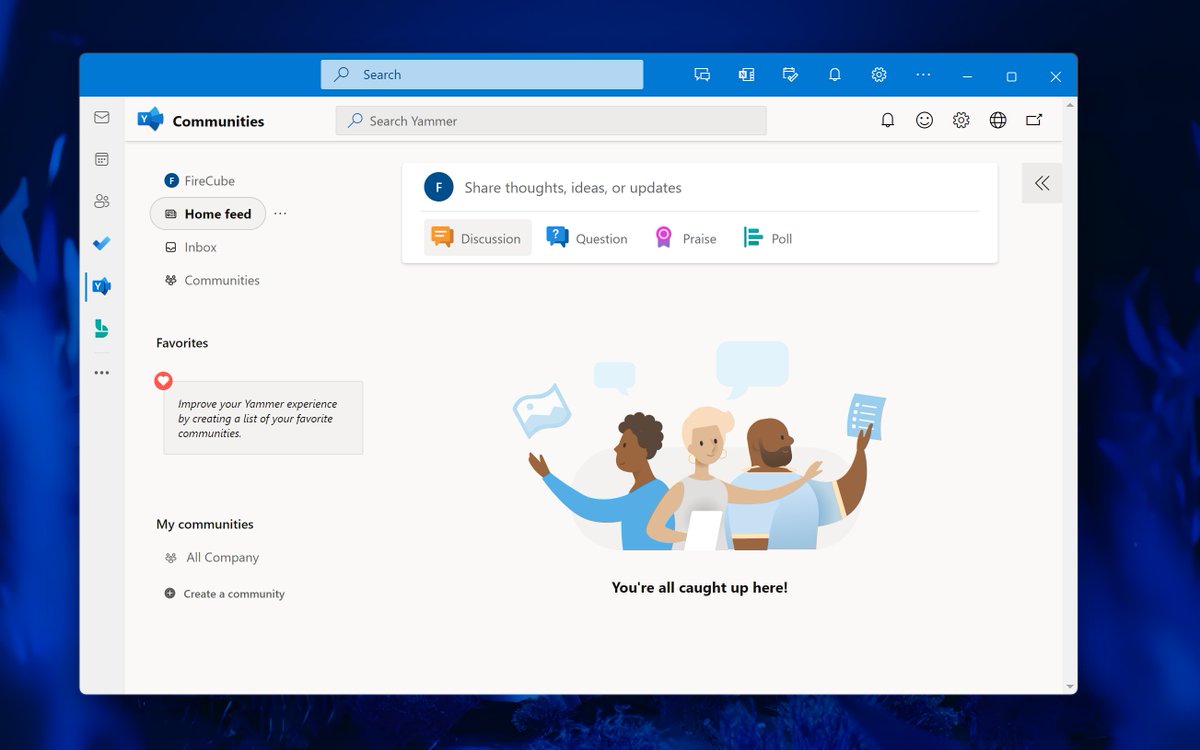
Task: Open Yammer notifications bell
Action: 887,120
